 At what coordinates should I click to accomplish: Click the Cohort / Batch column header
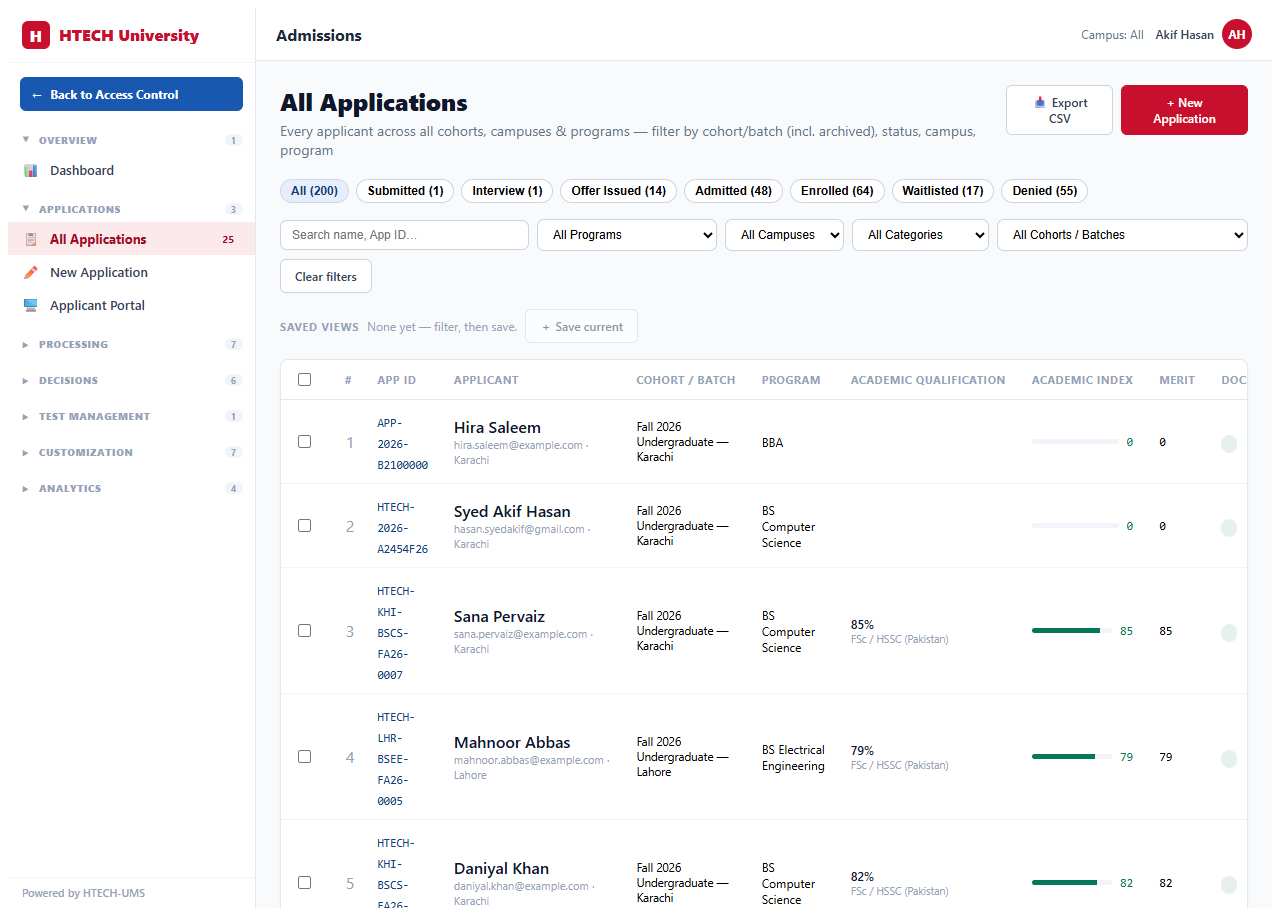click(x=686, y=380)
